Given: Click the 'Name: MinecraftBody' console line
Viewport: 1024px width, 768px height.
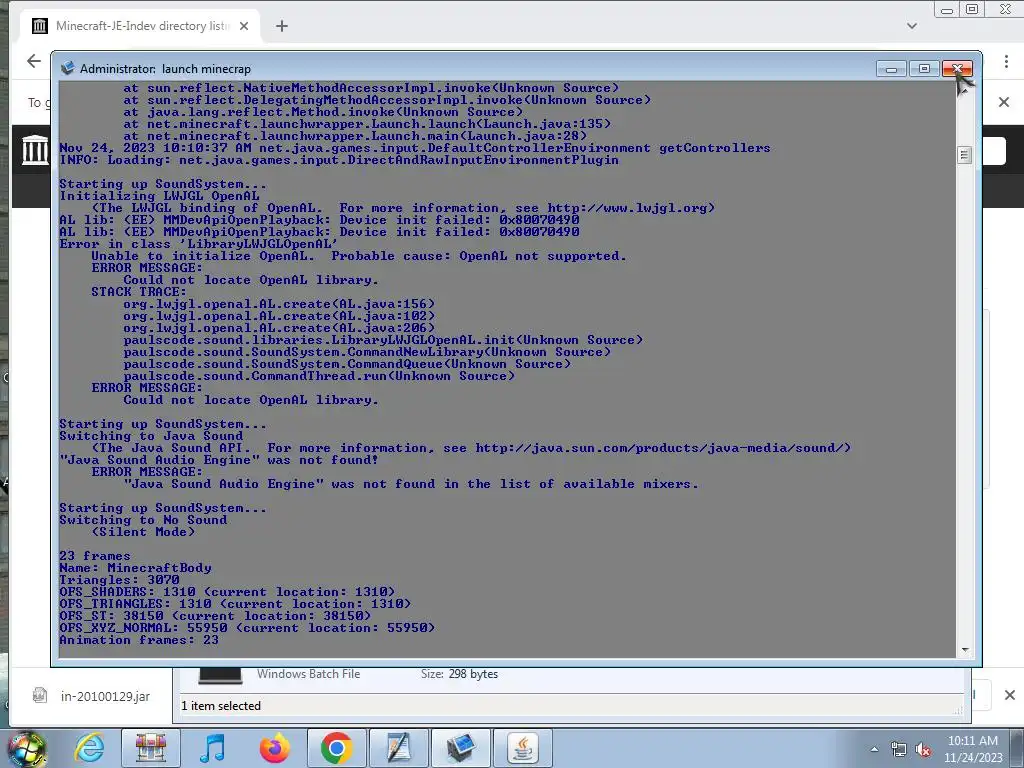Looking at the screenshot, I should (x=135, y=568).
